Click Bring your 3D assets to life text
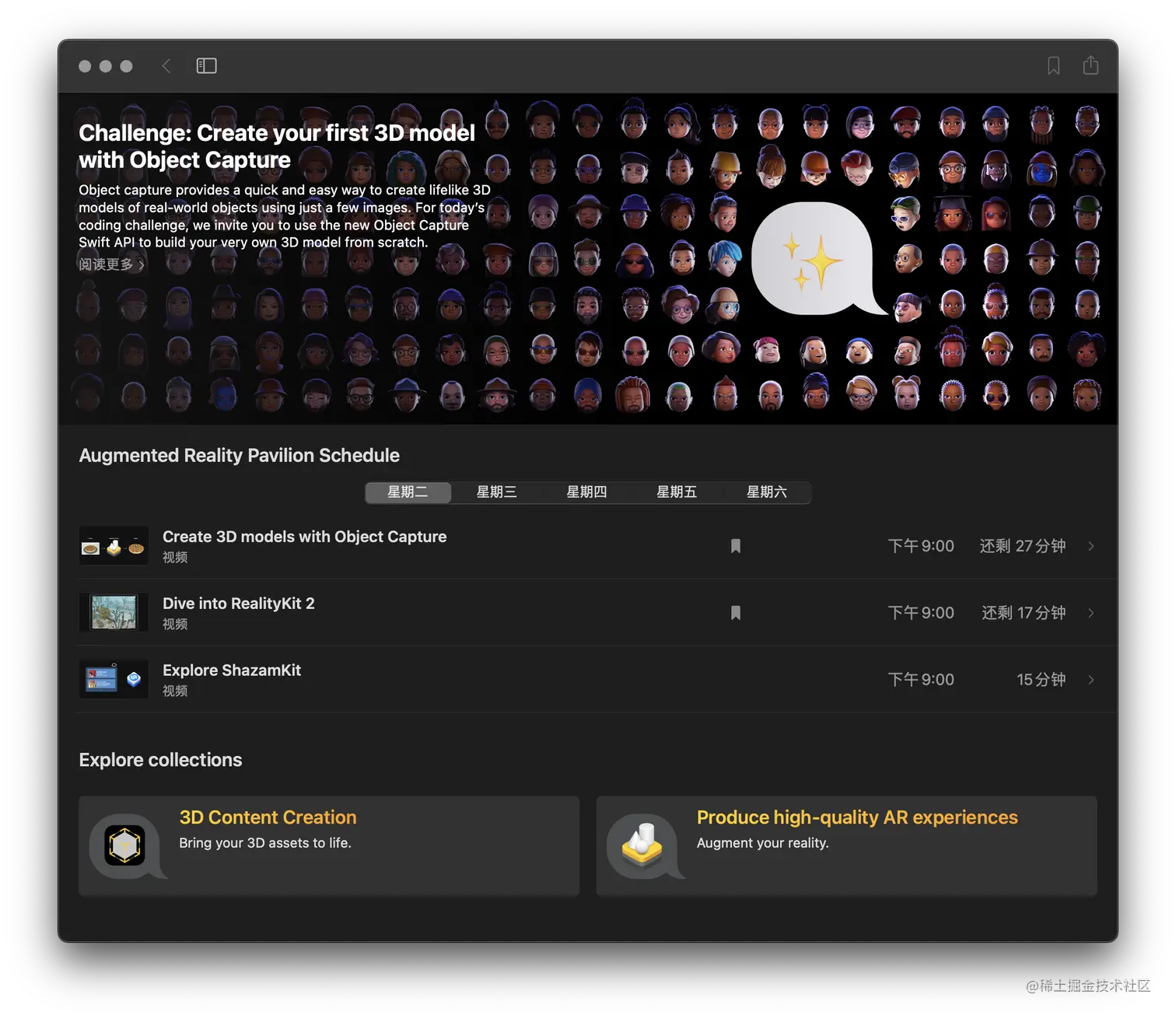Image resolution: width=1176 pixels, height=1019 pixels. pos(265,843)
